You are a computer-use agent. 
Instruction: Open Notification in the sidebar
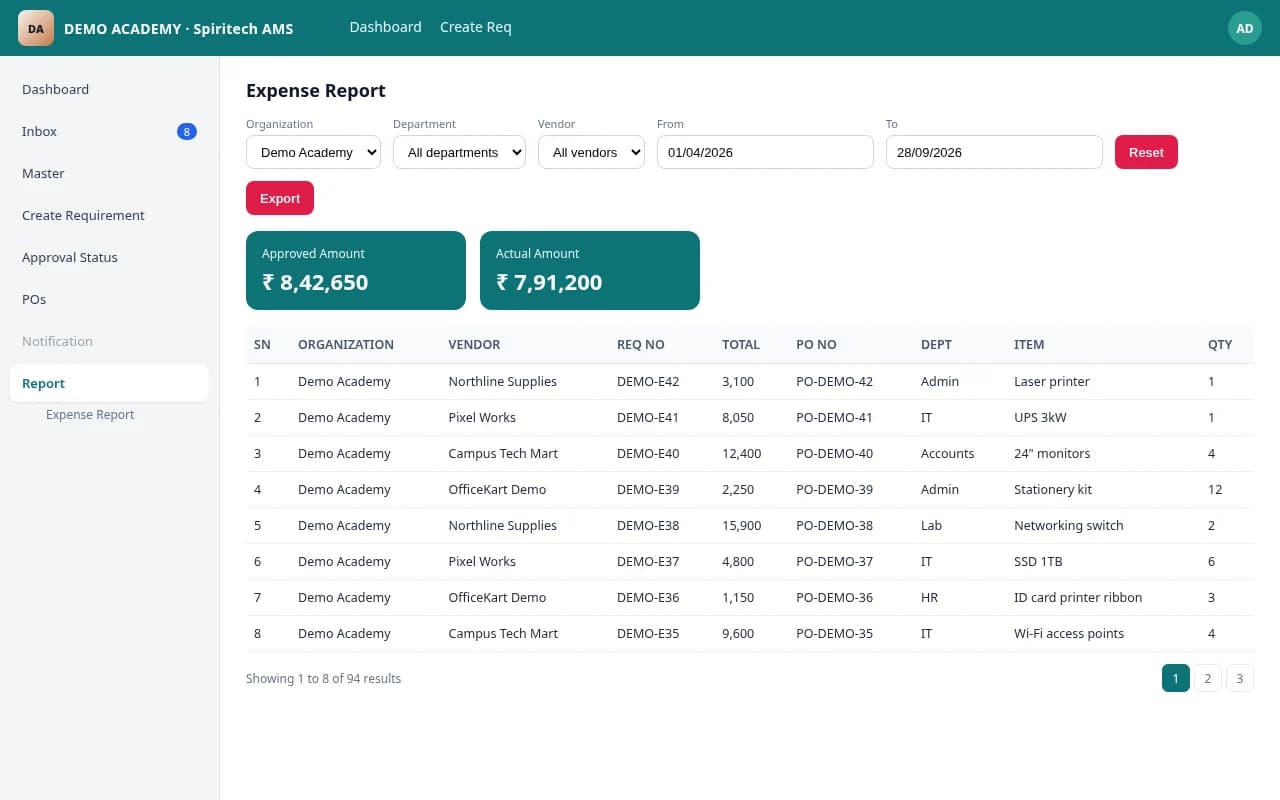coord(109,341)
